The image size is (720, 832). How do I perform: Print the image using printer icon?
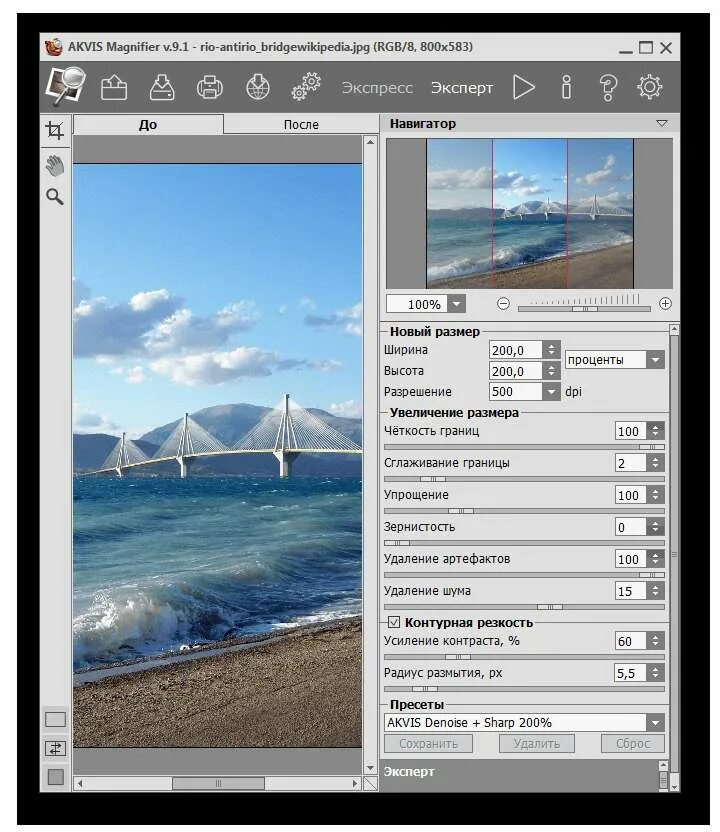[210, 88]
